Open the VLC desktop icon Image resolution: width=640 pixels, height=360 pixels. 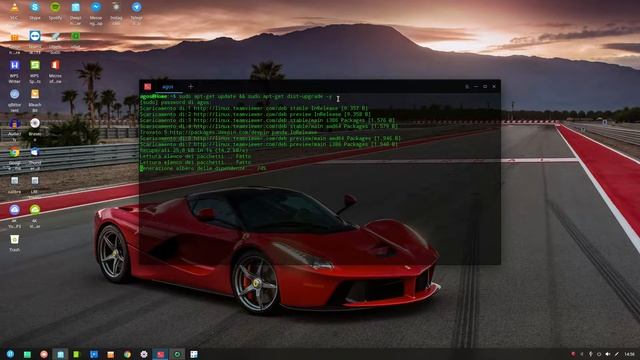pyautogui.click(x=14, y=7)
